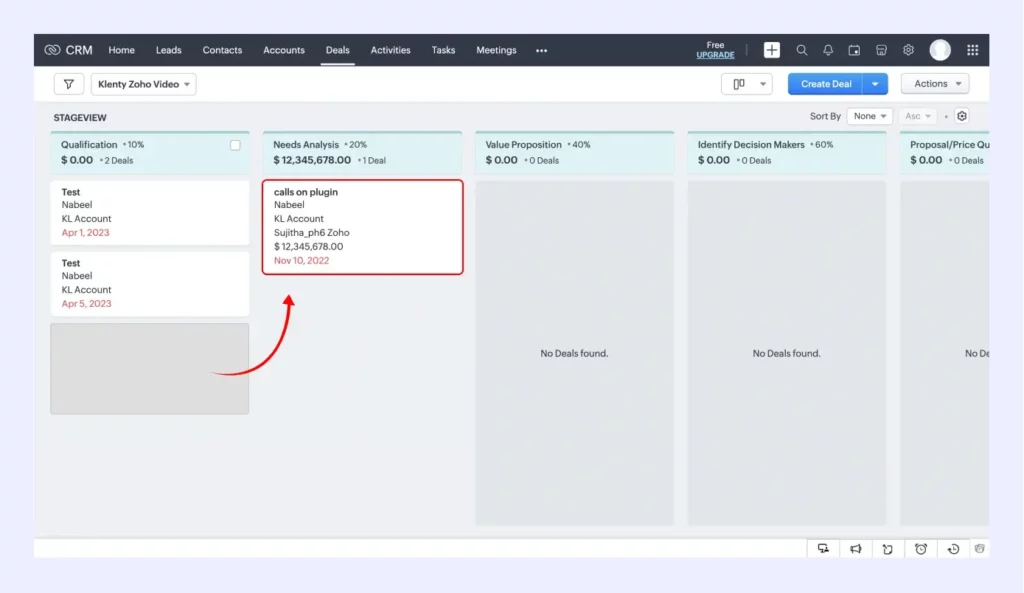Open notifications bell icon

tap(827, 50)
